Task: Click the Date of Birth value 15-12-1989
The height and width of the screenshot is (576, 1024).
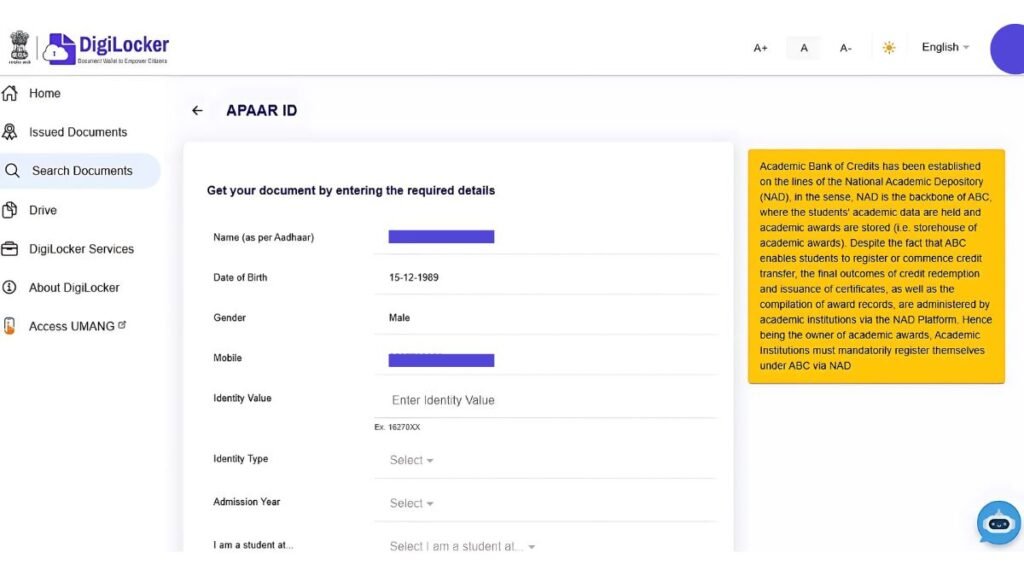Action: [414, 278]
